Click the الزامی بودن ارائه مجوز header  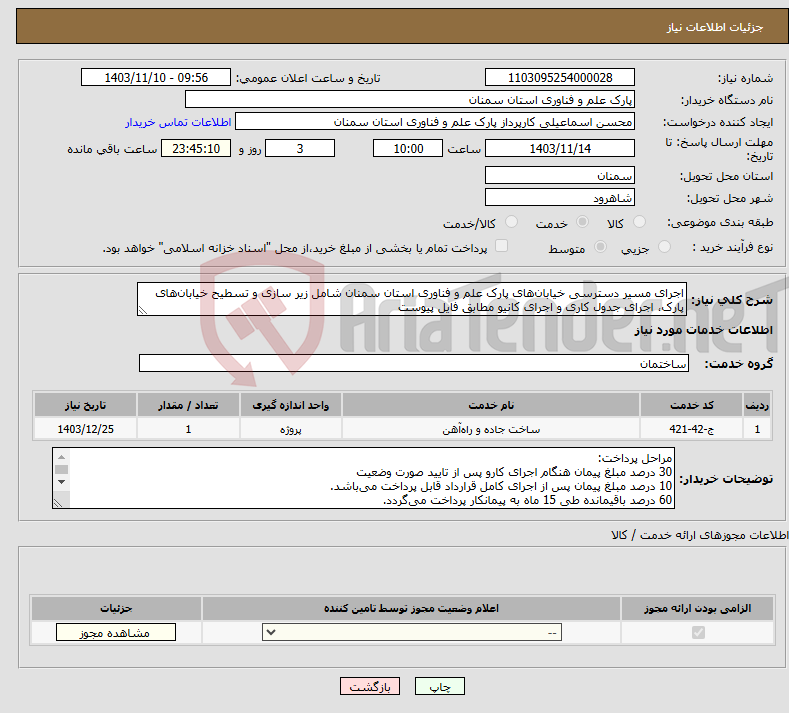[x=697, y=608]
